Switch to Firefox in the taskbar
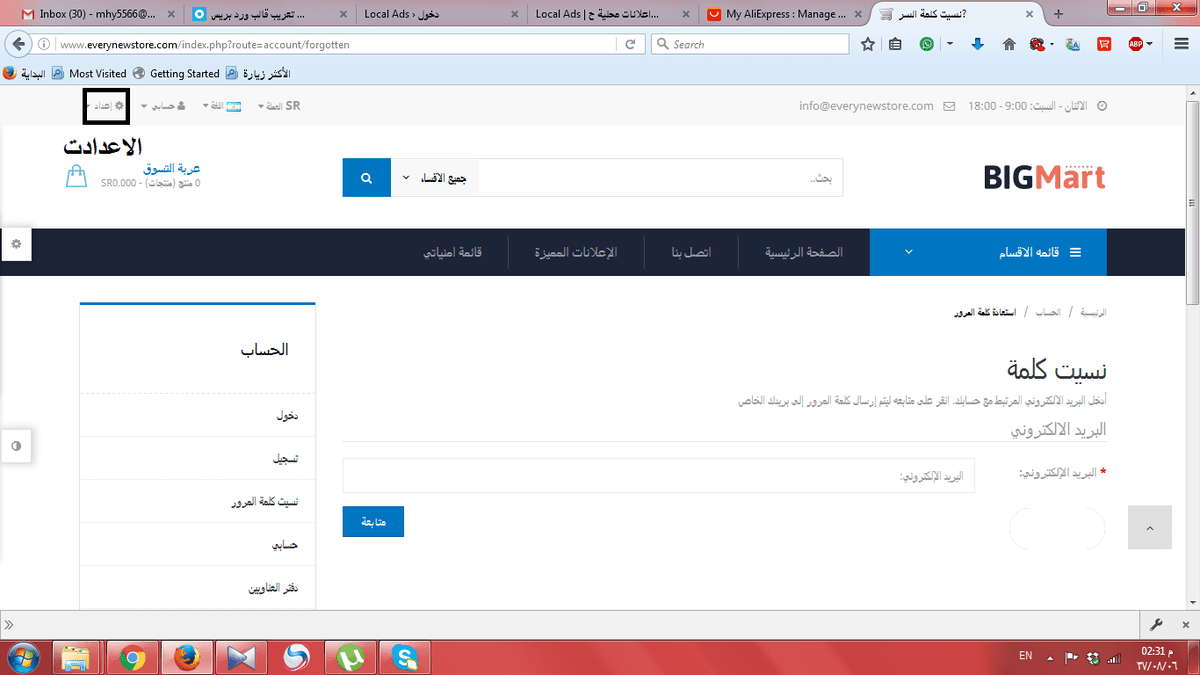This screenshot has width=1200, height=675. click(x=185, y=658)
